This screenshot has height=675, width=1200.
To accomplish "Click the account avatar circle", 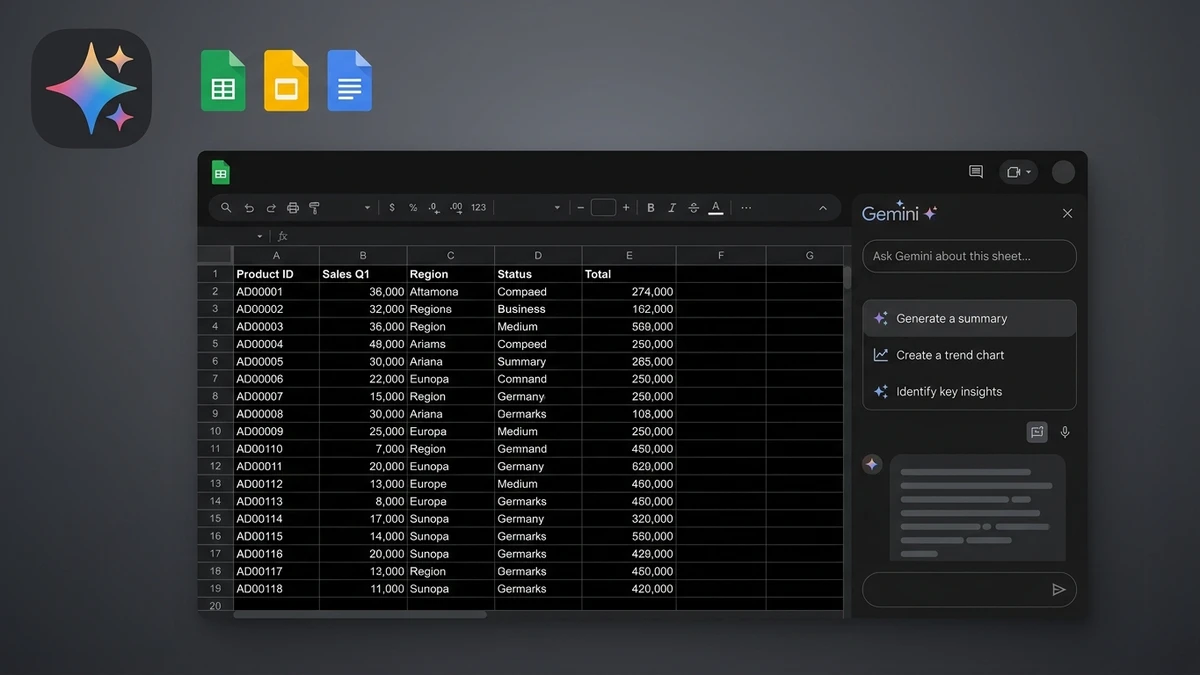I will [1063, 172].
